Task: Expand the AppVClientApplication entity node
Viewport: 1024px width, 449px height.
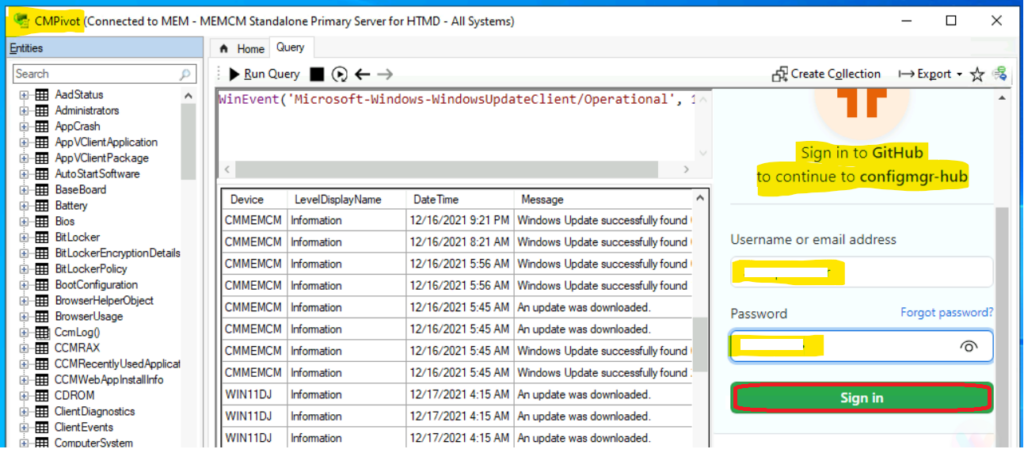Action: (24, 142)
